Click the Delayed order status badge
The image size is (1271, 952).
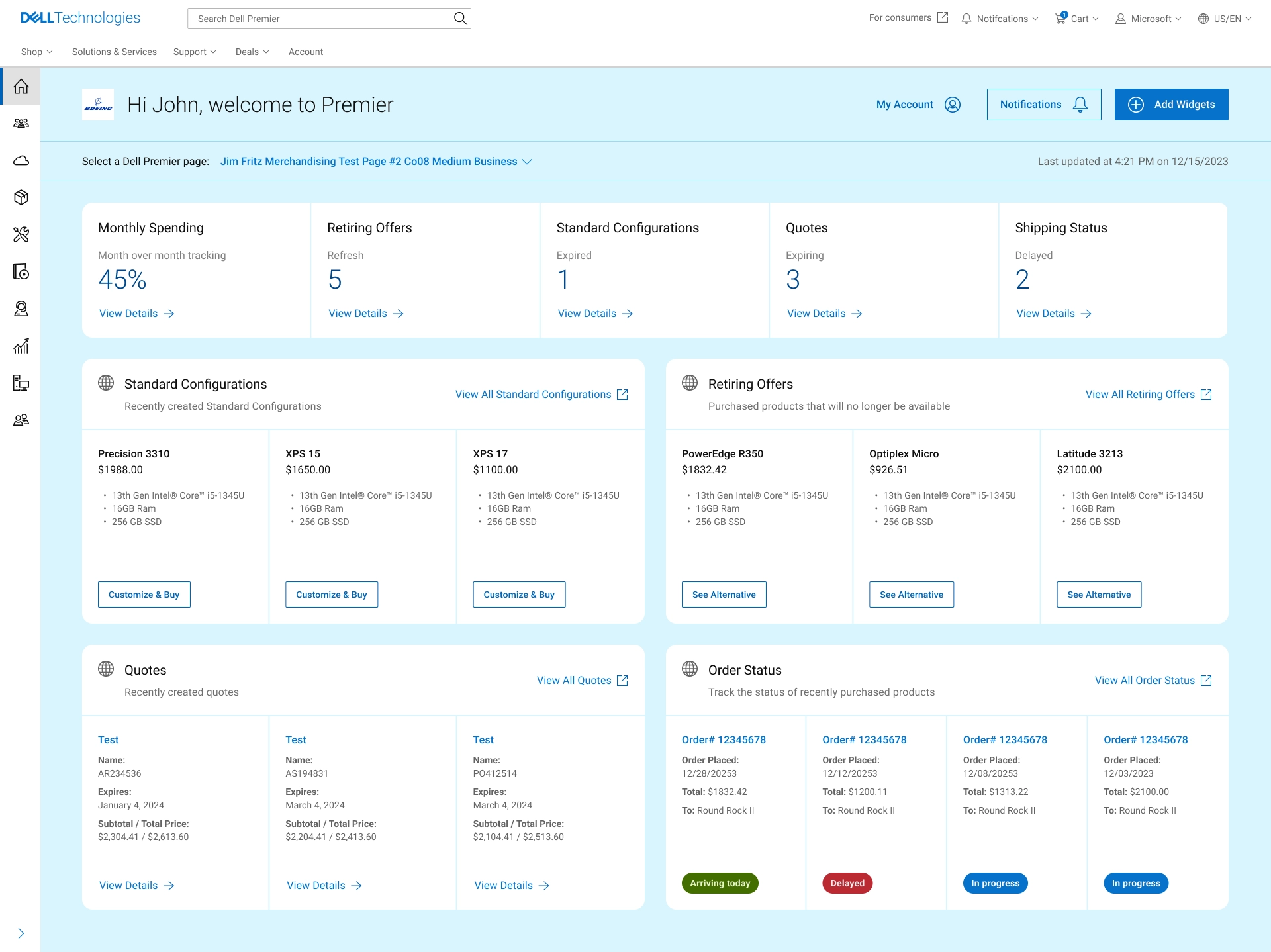[847, 883]
